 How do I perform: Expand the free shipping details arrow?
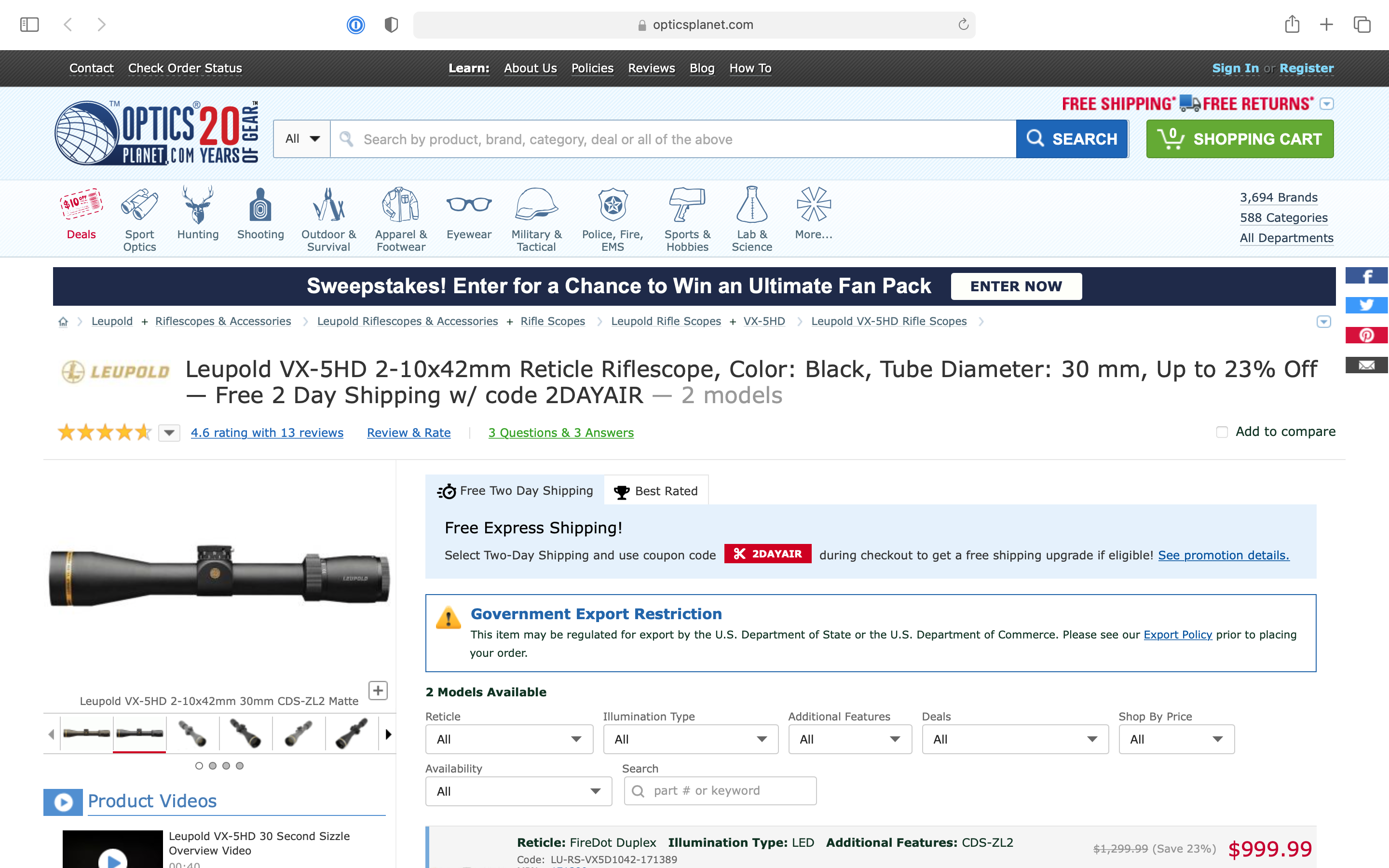pyautogui.click(x=1326, y=104)
